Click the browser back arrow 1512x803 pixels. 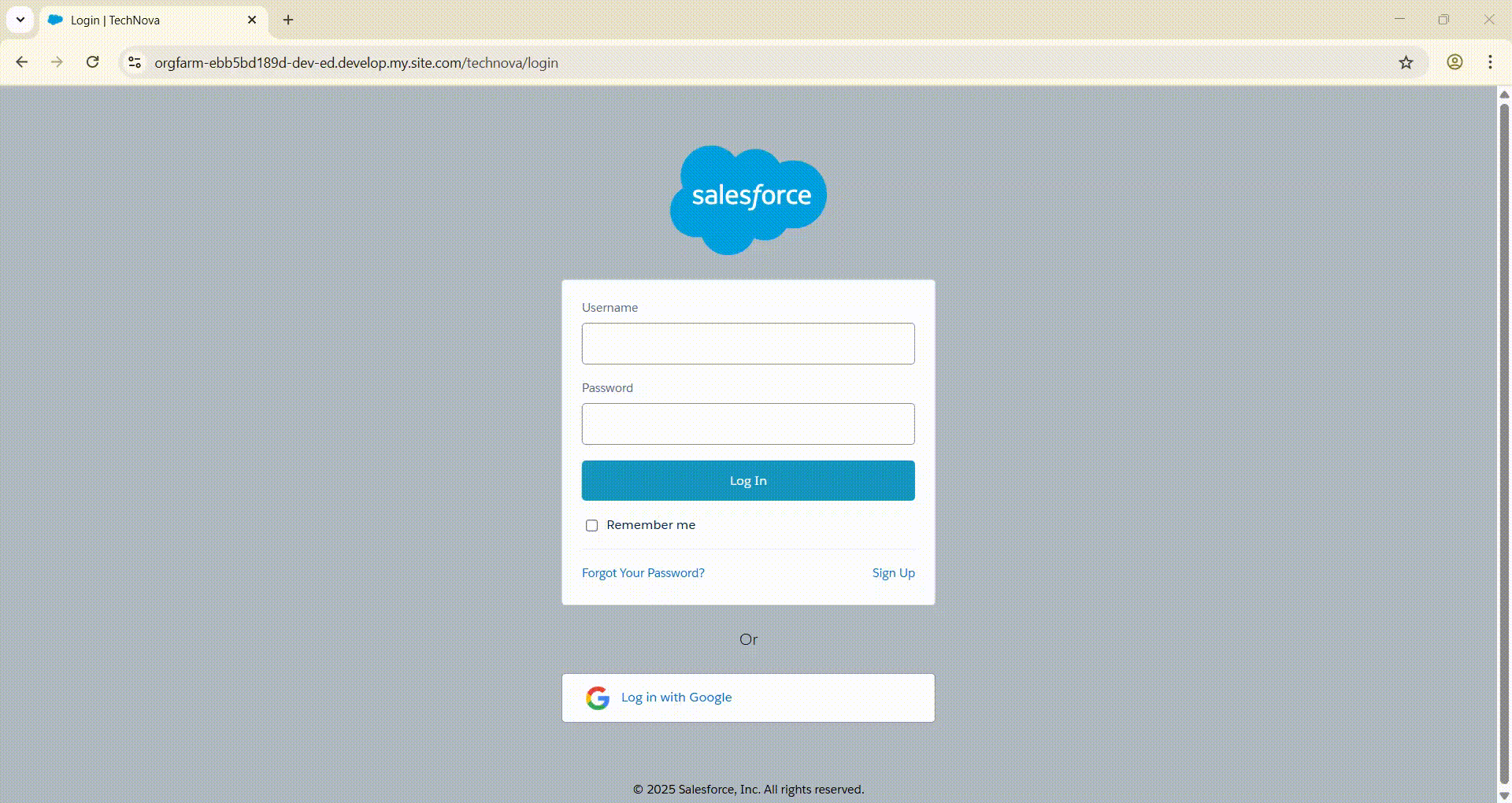click(22, 63)
